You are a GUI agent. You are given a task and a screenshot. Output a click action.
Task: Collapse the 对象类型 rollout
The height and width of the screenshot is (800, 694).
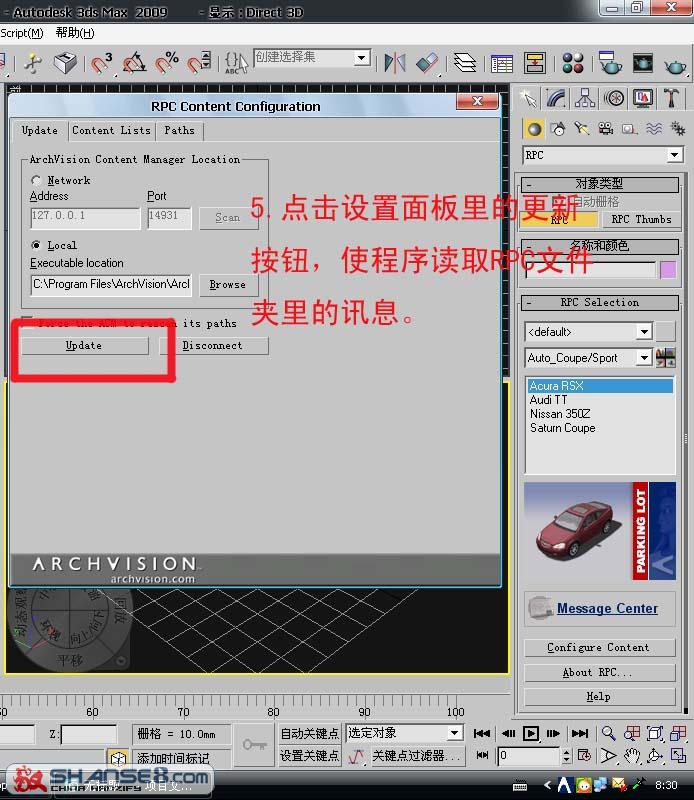pyautogui.click(x=600, y=184)
